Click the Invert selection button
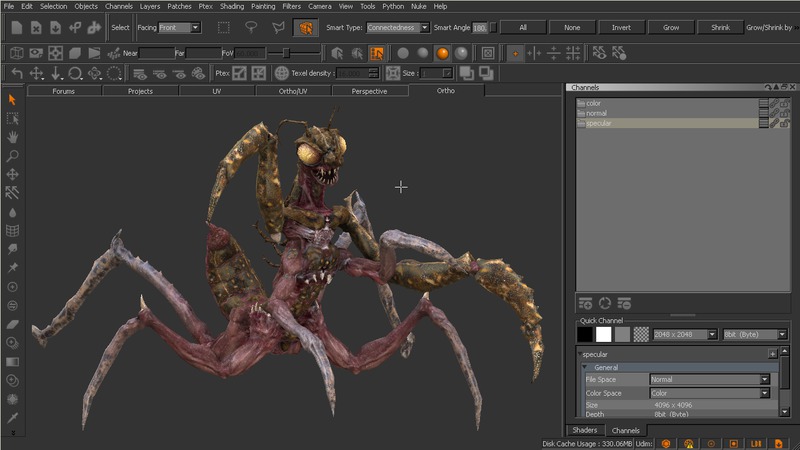This screenshot has width=800, height=450. pos(621,28)
